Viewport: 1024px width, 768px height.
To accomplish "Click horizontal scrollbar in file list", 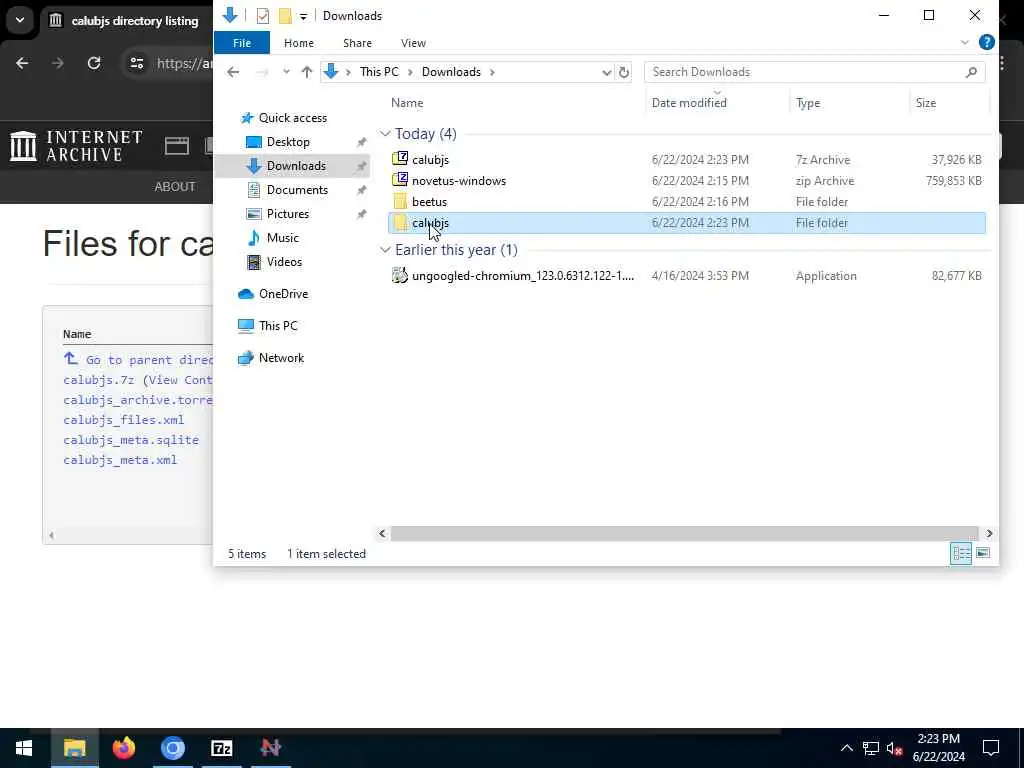I will [684, 534].
